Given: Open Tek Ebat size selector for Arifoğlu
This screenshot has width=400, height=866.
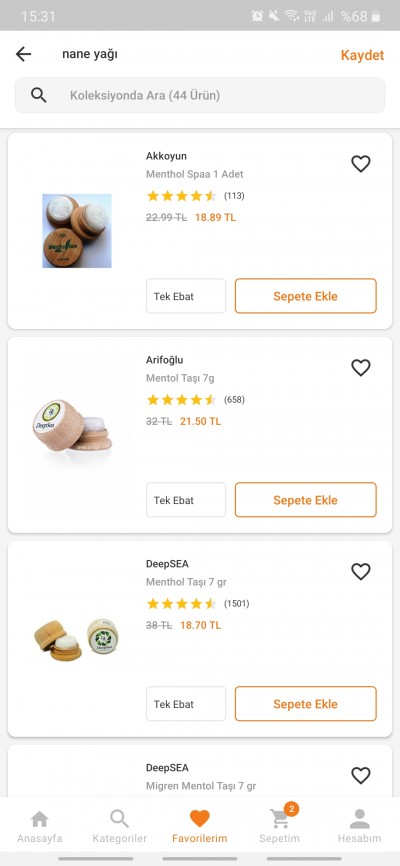Looking at the screenshot, I should pos(186,500).
